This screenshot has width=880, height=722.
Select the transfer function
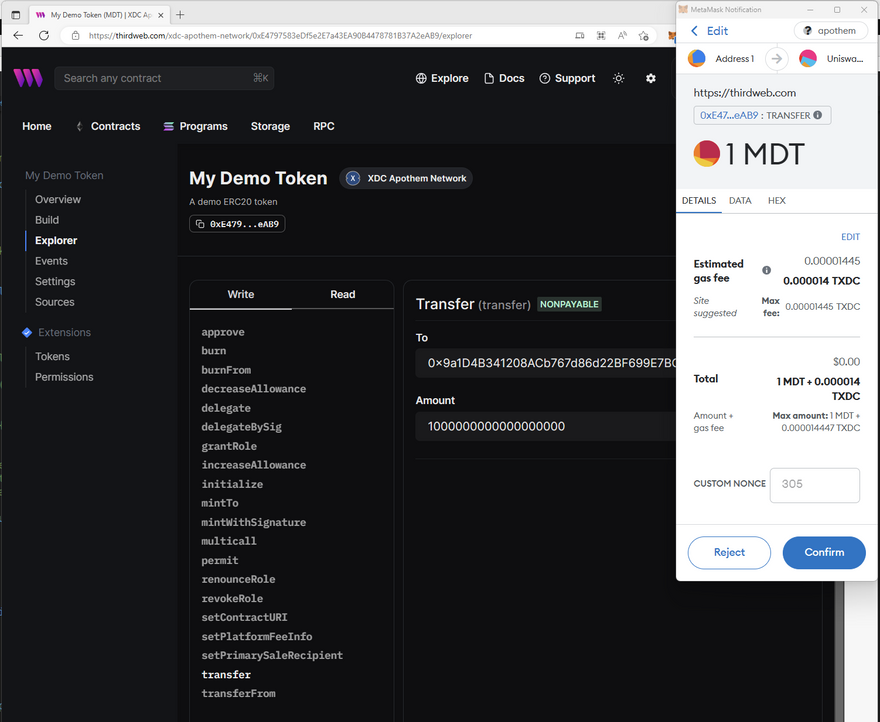click(x=226, y=674)
